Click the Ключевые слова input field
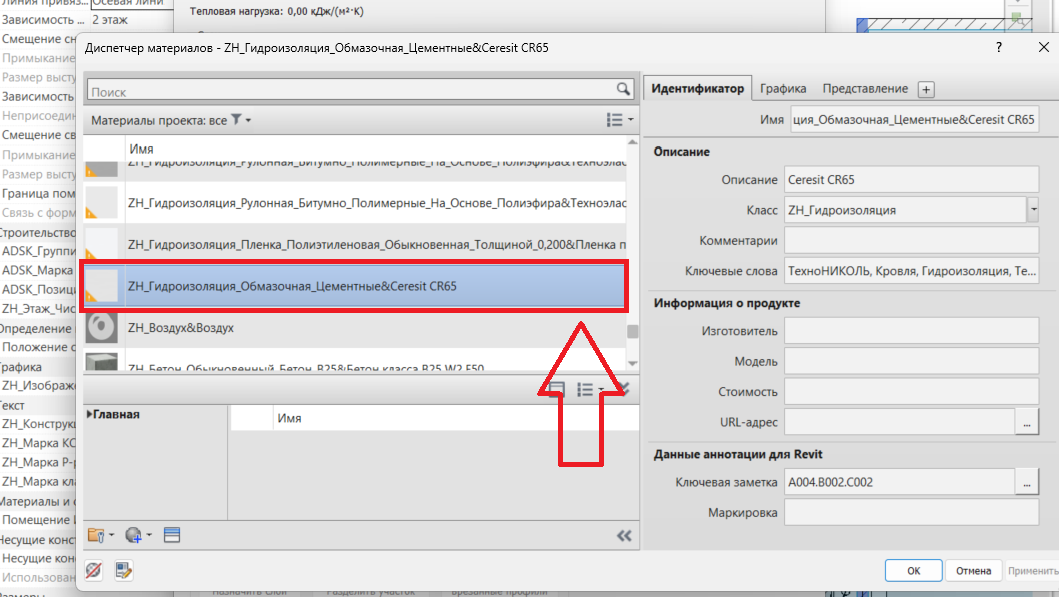The width and height of the screenshot is (1059, 597). pyautogui.click(x=911, y=271)
